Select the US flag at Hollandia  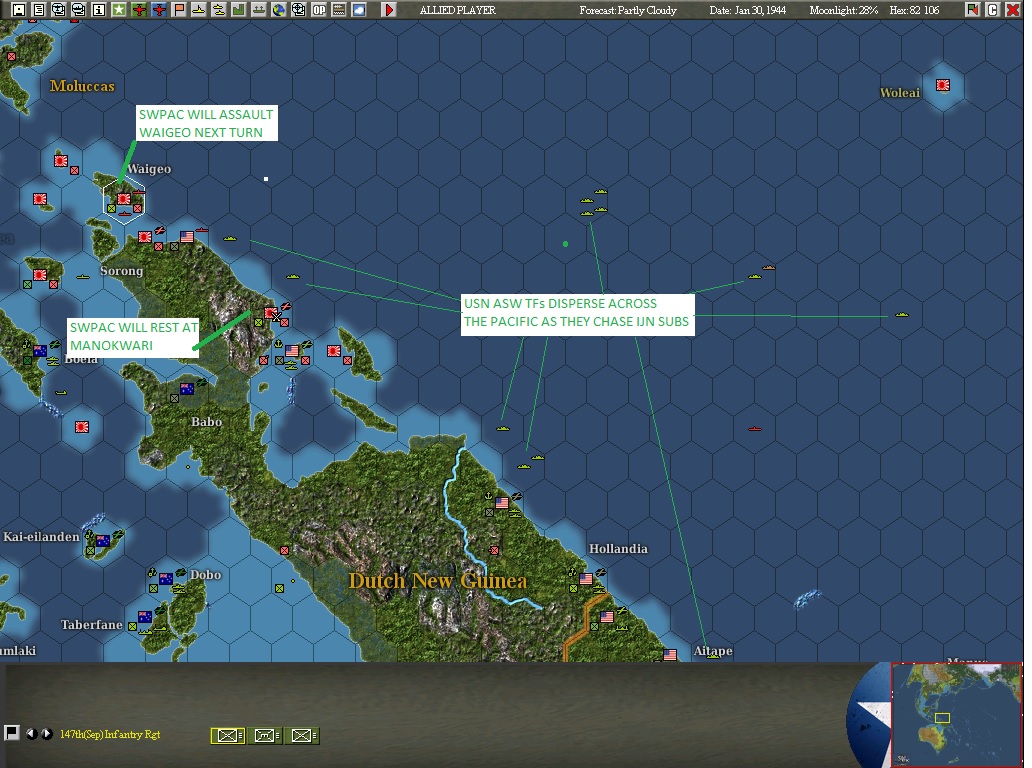point(586,579)
